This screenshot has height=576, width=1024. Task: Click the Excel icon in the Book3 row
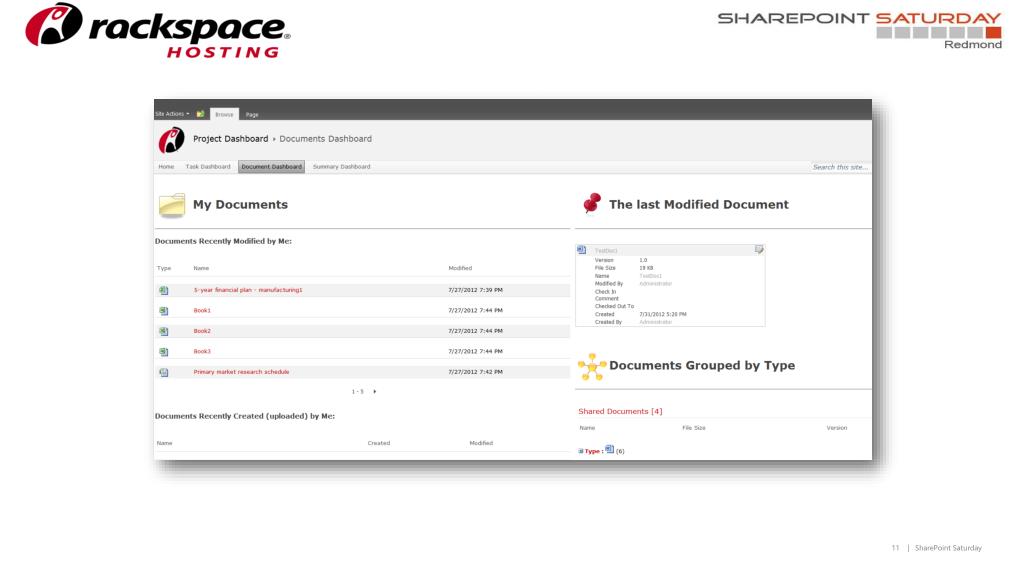click(x=163, y=352)
